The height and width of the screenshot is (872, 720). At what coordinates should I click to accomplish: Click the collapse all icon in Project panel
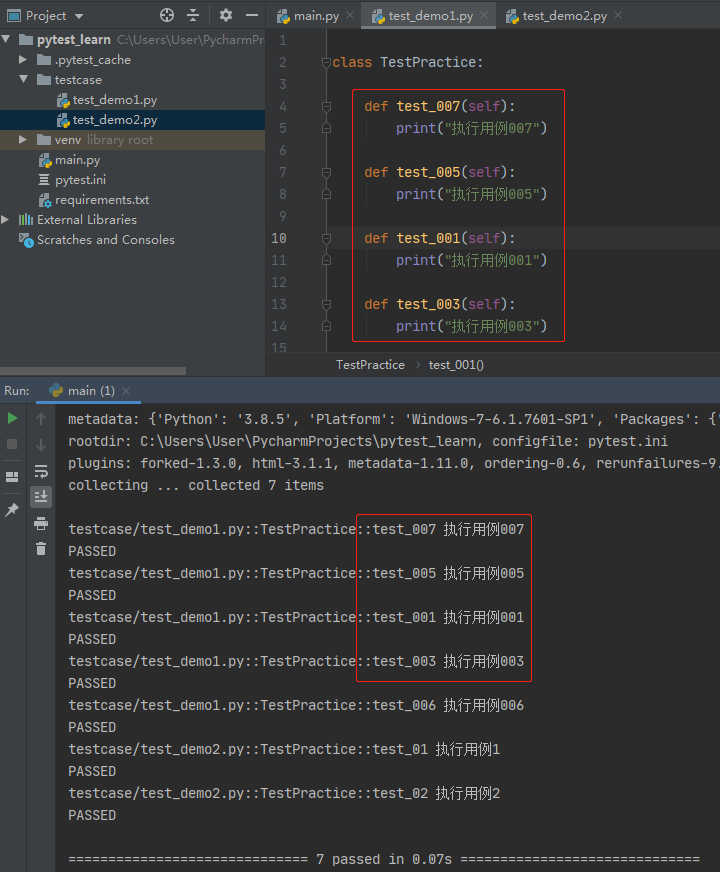193,16
